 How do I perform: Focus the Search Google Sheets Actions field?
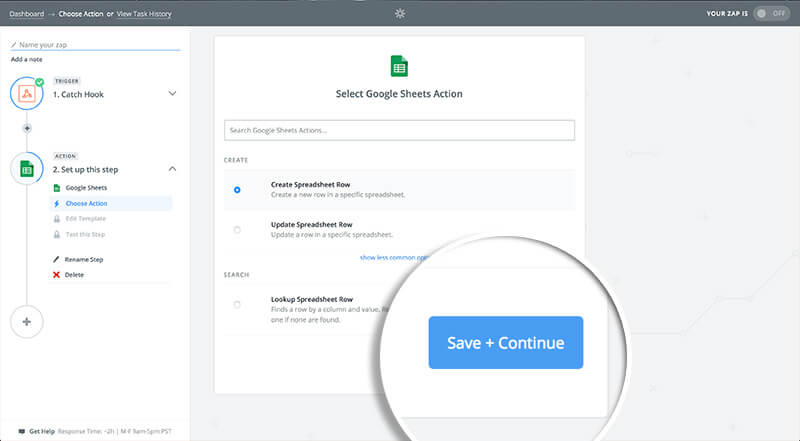[x=399, y=130]
